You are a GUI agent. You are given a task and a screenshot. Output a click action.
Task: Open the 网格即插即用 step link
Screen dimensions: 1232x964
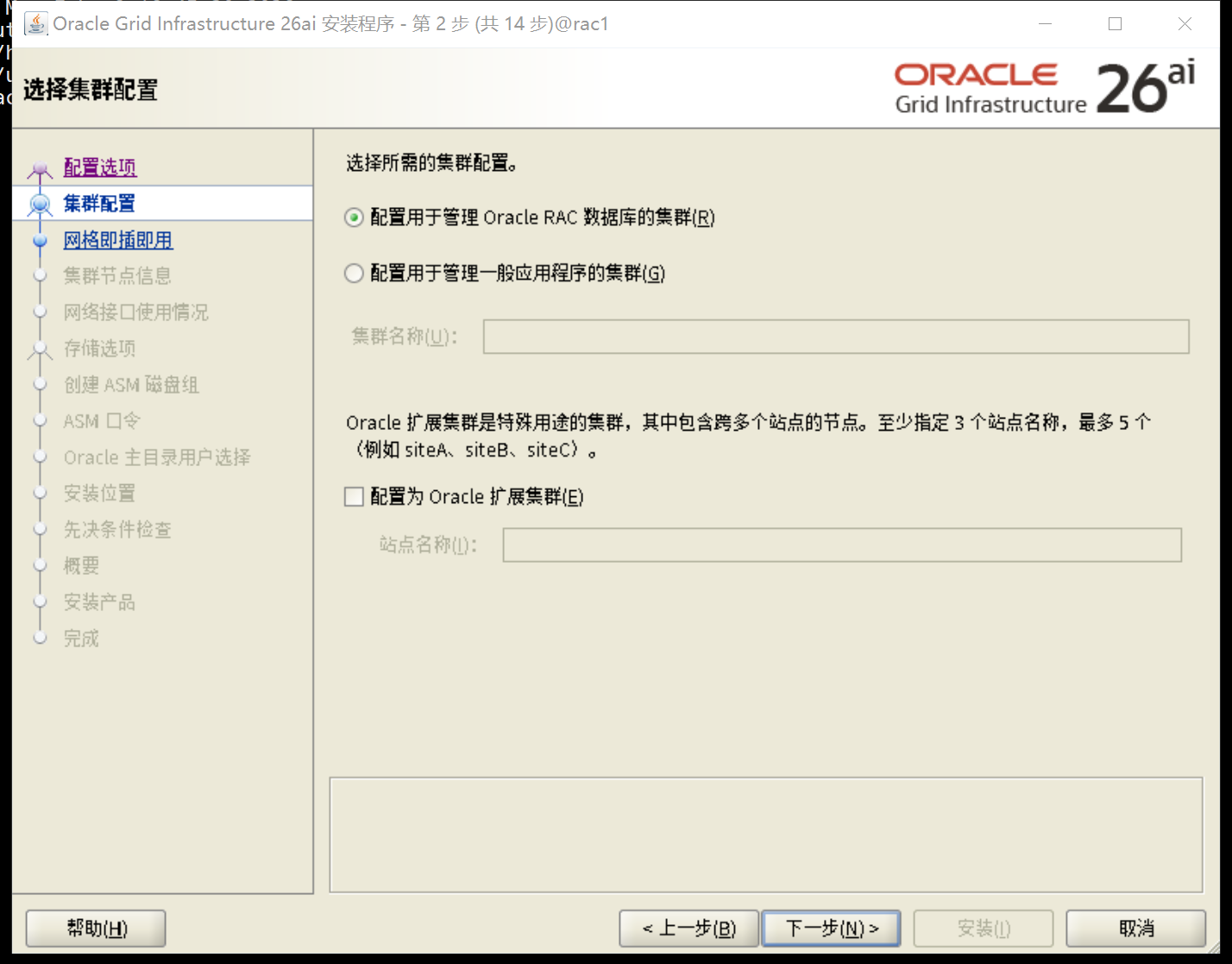click(118, 240)
